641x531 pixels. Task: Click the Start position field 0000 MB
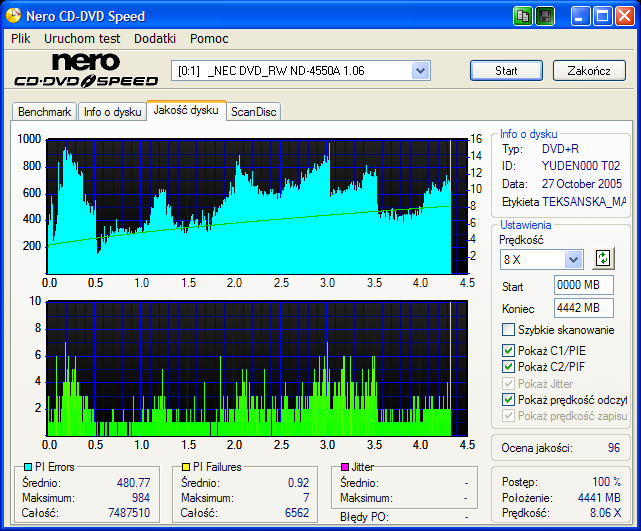(x=584, y=285)
